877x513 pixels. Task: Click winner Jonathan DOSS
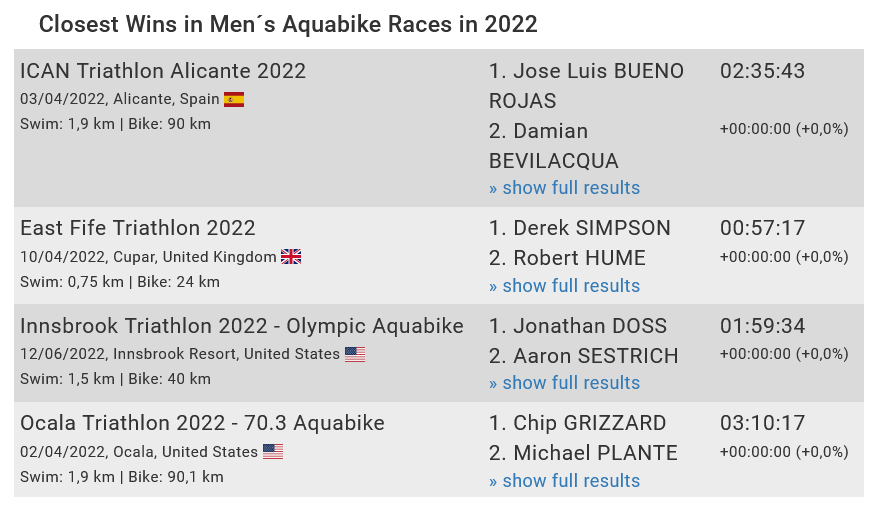(x=578, y=326)
